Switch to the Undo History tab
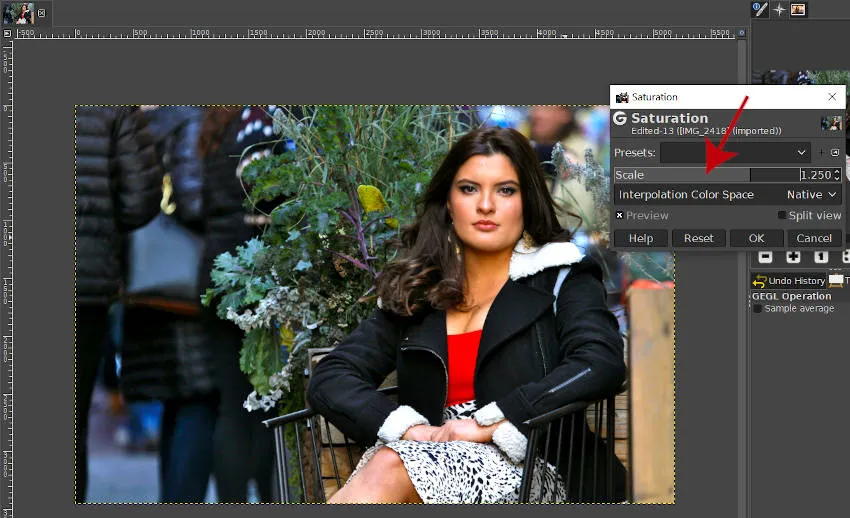This screenshot has height=518, width=850. coord(789,281)
